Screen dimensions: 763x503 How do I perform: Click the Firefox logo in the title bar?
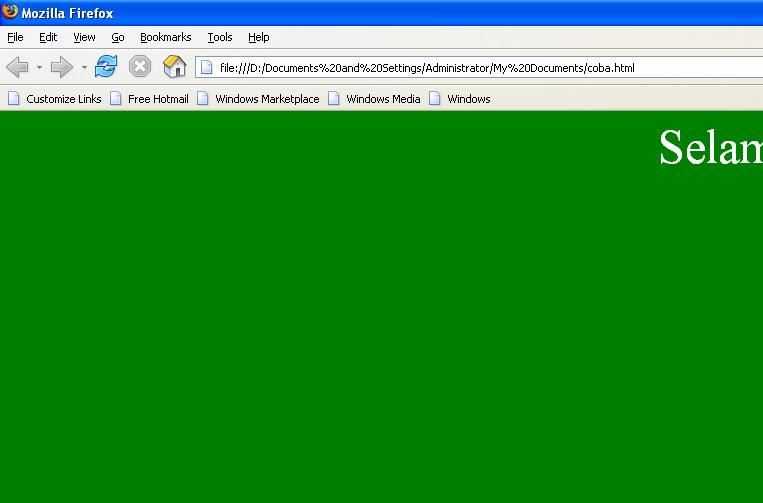[x=10, y=11]
